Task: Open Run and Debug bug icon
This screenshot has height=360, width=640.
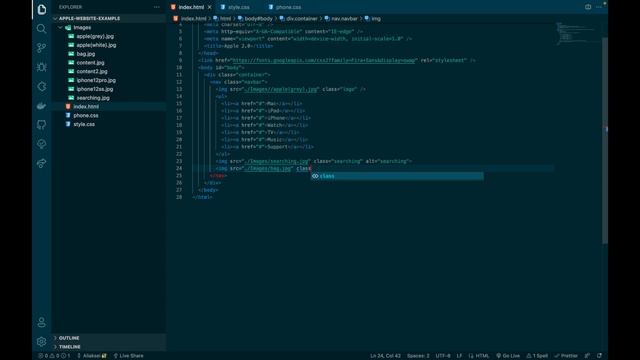Action: [42, 67]
